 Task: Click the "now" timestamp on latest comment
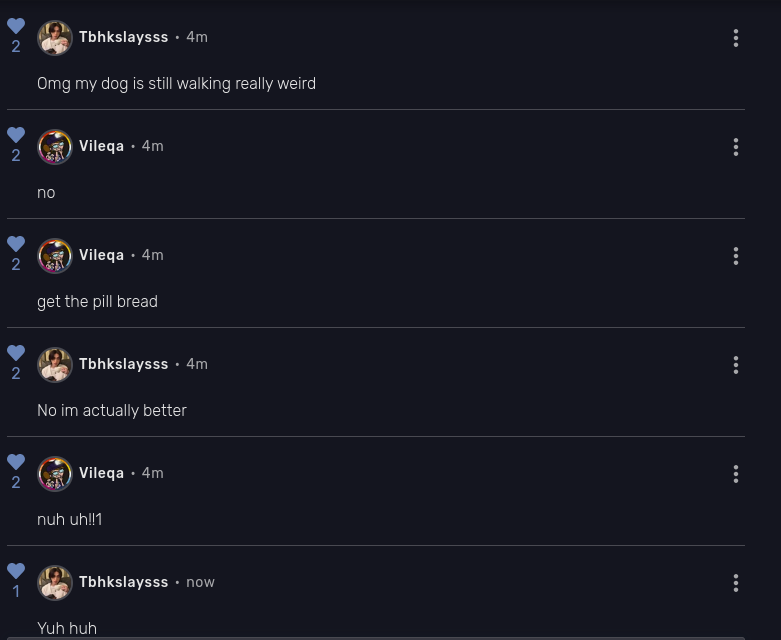point(200,582)
